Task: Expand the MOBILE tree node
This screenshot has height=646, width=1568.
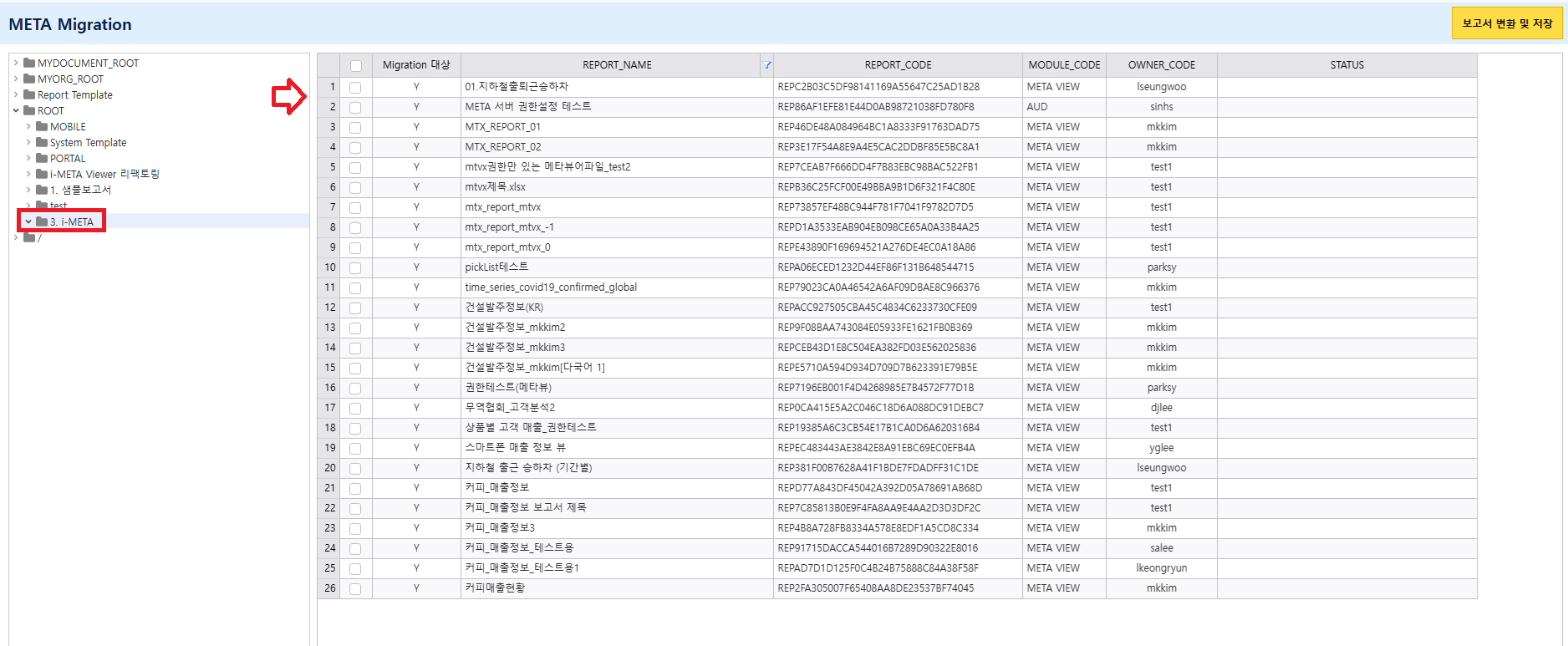Action: point(28,126)
